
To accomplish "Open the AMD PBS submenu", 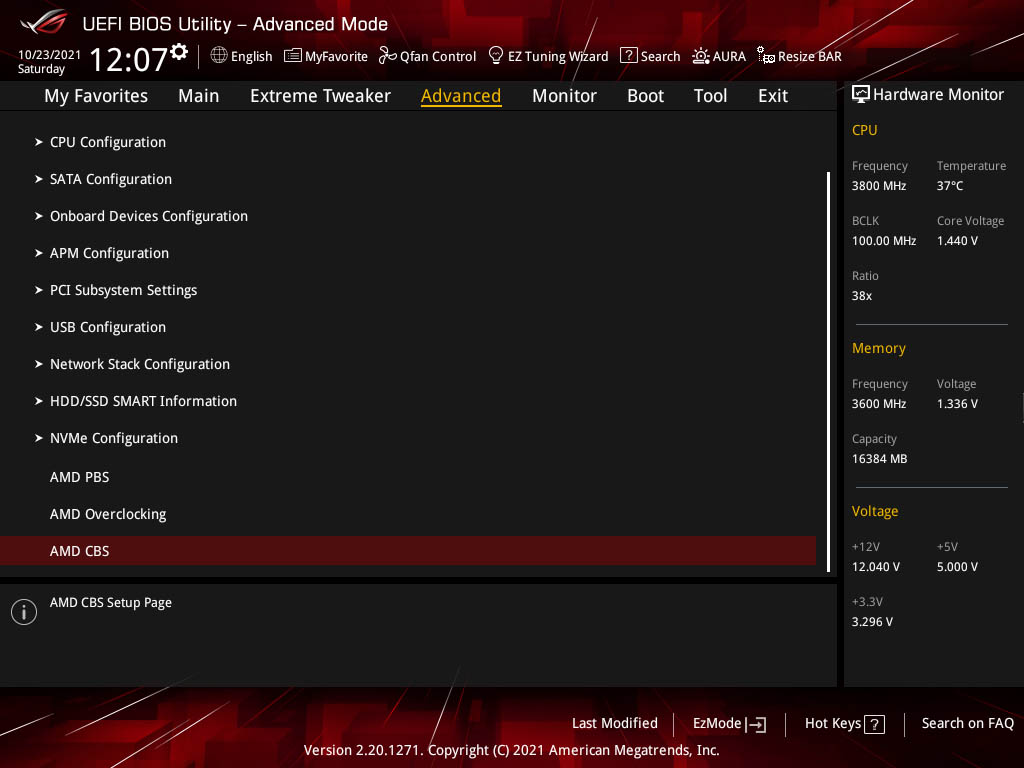I will click(80, 477).
